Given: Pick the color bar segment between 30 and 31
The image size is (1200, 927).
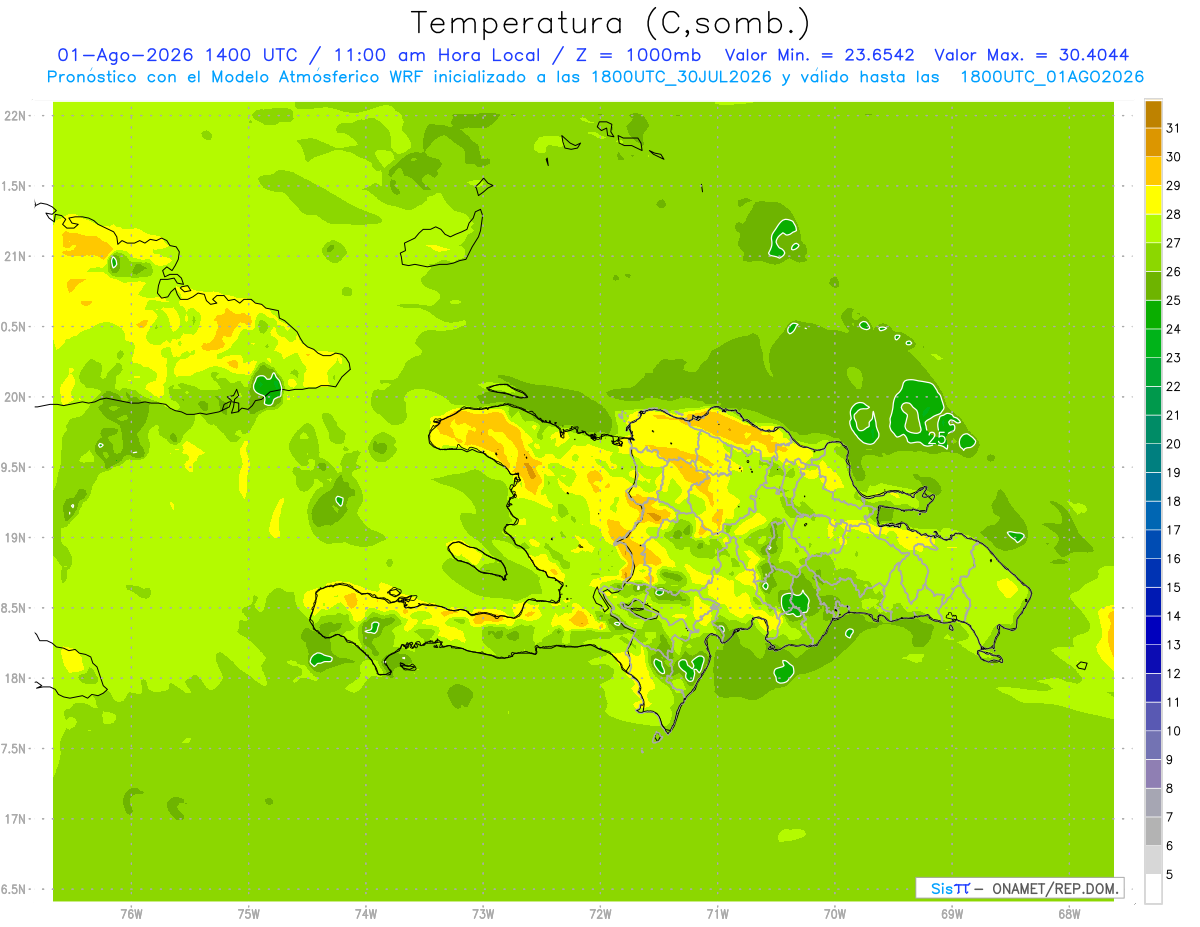Looking at the screenshot, I should click(1153, 143).
